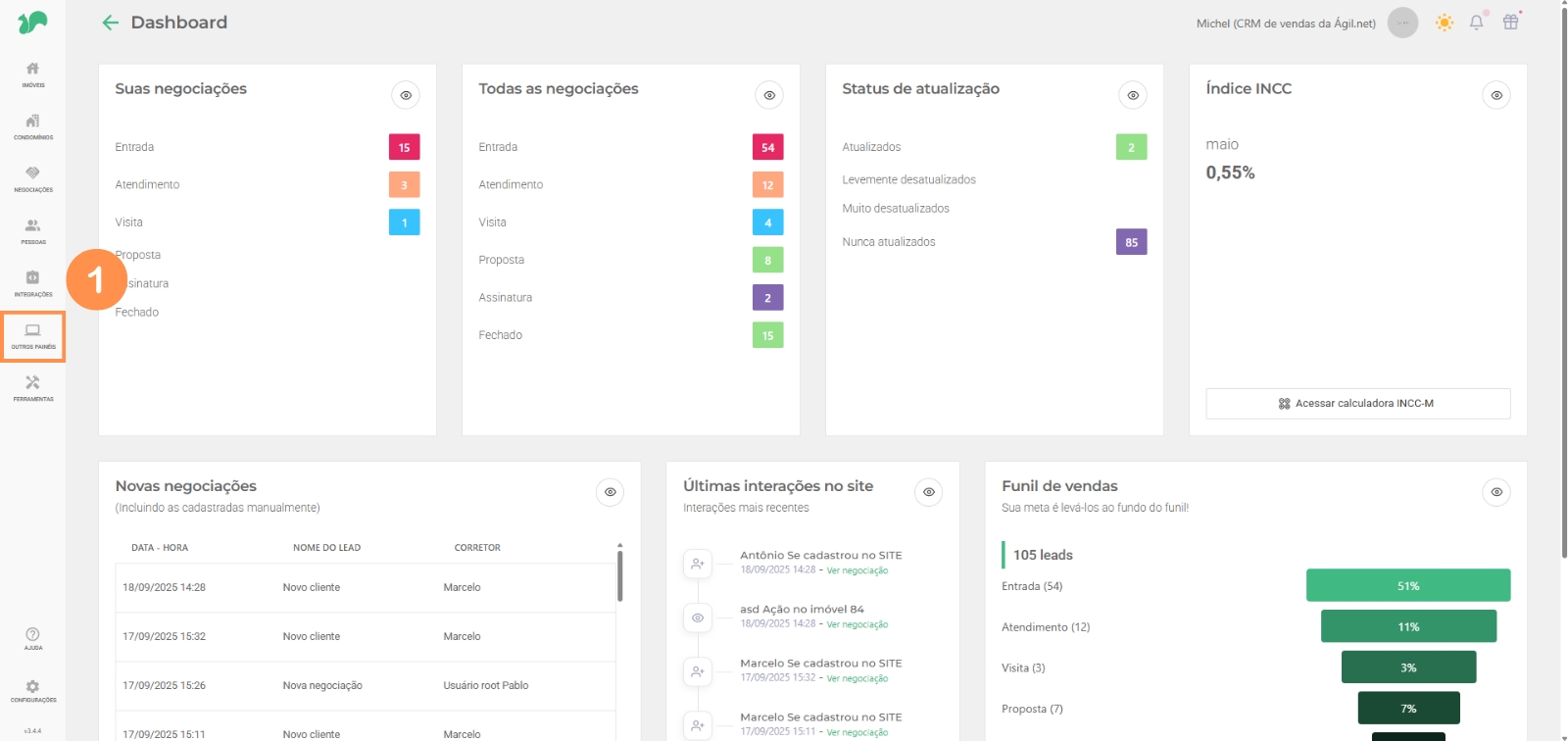Toggle visibility of Funil de vendas
The width and height of the screenshot is (1568, 741).
(1495, 492)
